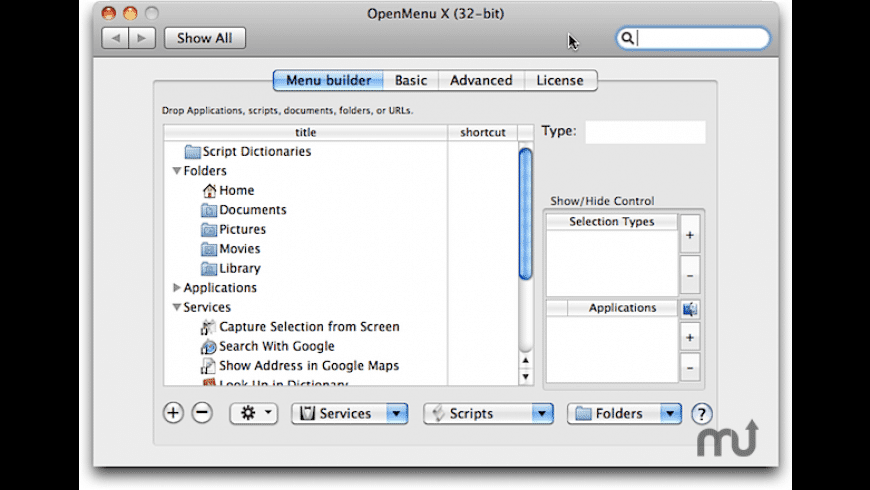Click the Script Dictionaries folder icon
Screen dimensions: 870x490
[193, 151]
